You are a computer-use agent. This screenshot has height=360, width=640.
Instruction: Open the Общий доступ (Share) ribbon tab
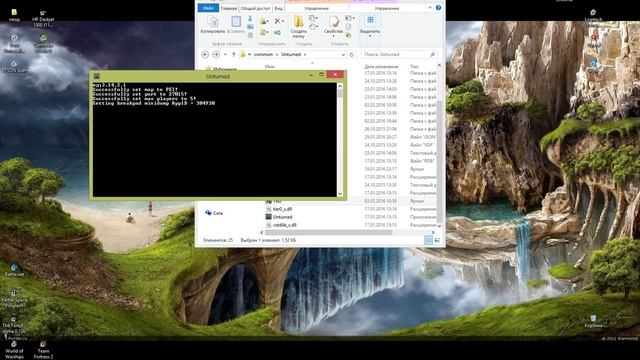coord(256,8)
